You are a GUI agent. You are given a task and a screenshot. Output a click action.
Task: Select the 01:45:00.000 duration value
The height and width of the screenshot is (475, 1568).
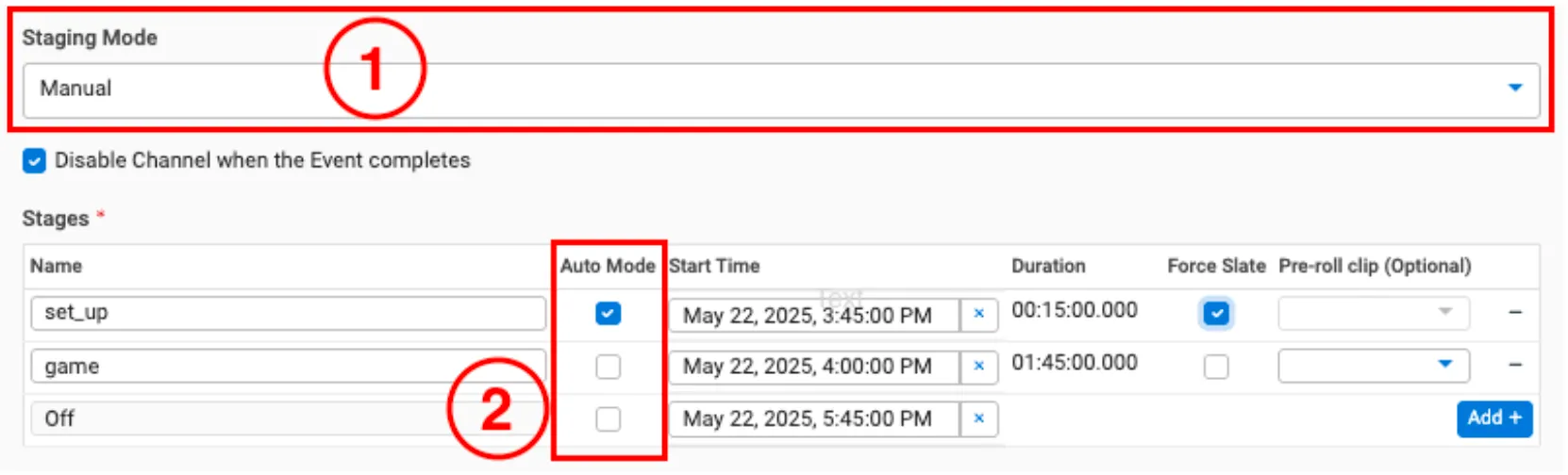(x=1075, y=364)
